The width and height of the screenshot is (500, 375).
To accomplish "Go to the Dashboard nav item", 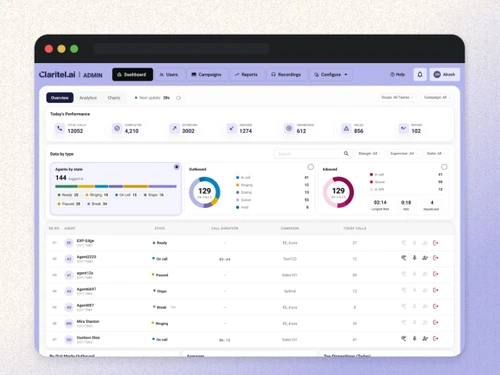I will pyautogui.click(x=132, y=74).
